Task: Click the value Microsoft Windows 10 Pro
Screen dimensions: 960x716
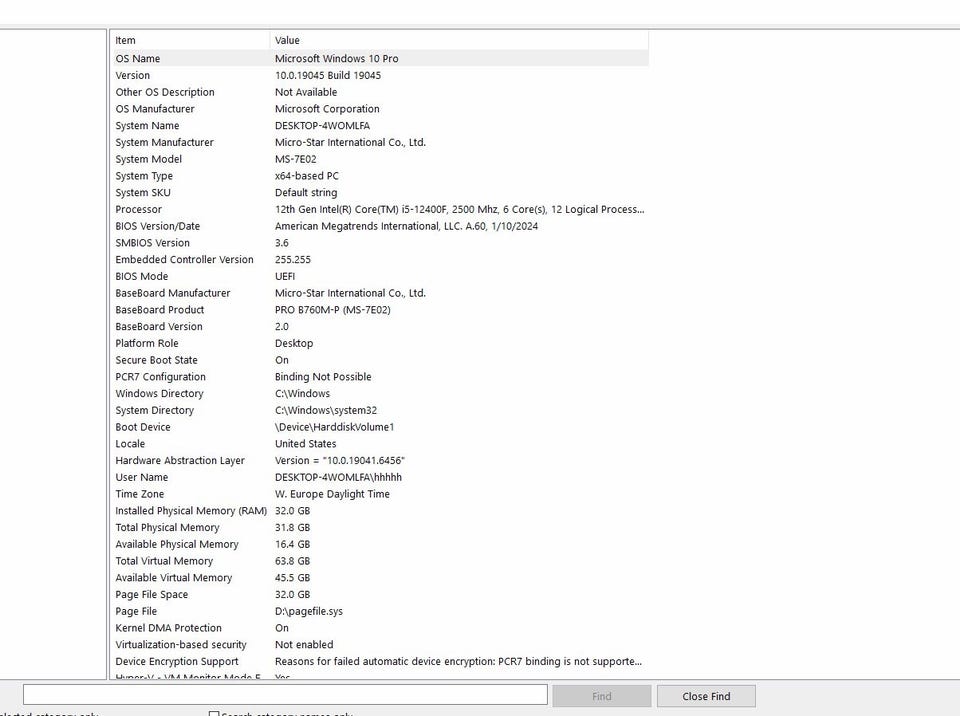Action: [x=336, y=59]
